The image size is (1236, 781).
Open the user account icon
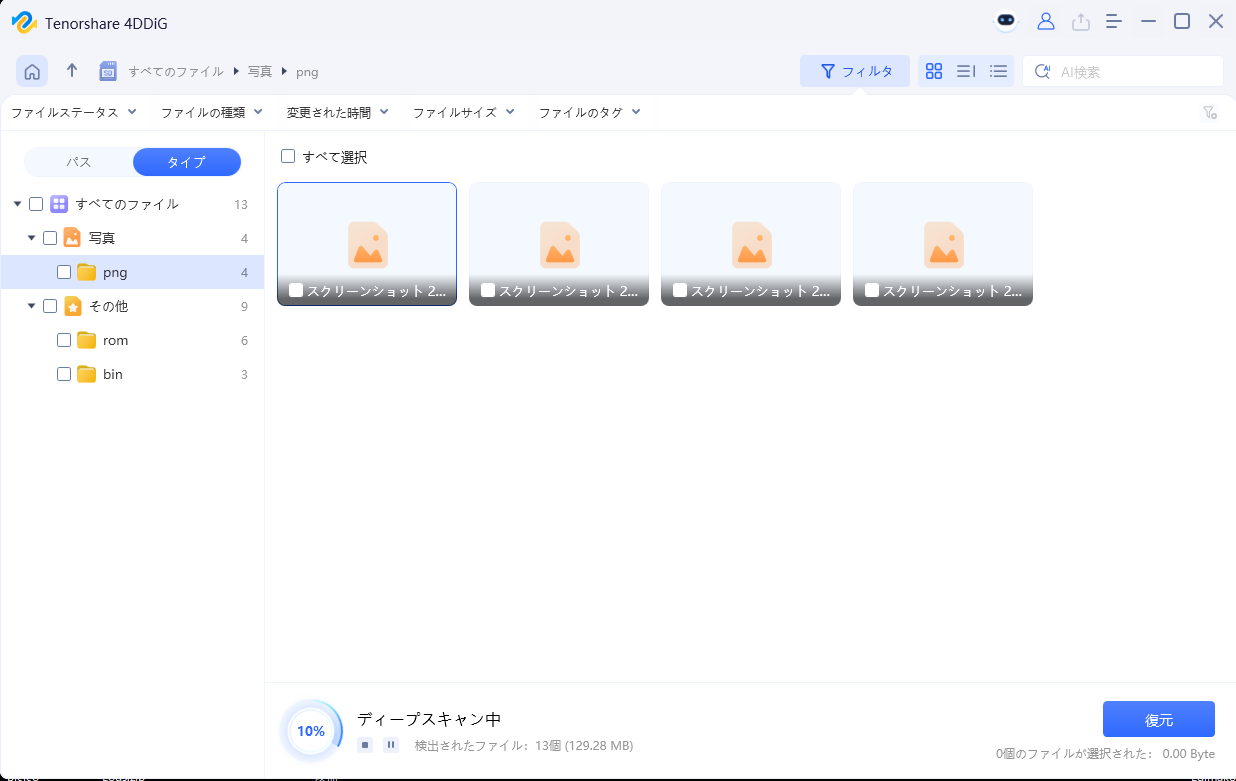tap(1046, 21)
